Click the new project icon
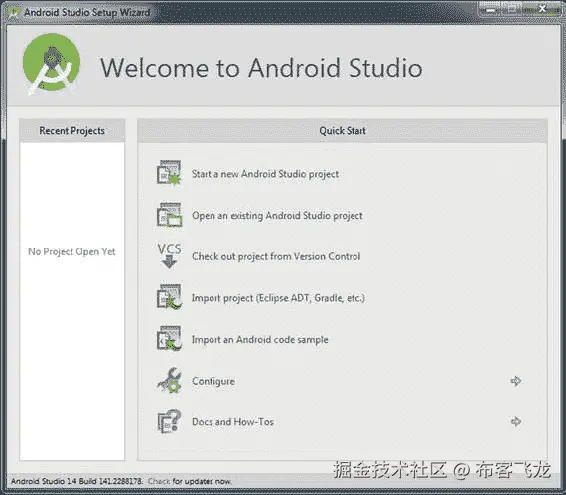The image size is (566, 495). (x=169, y=173)
